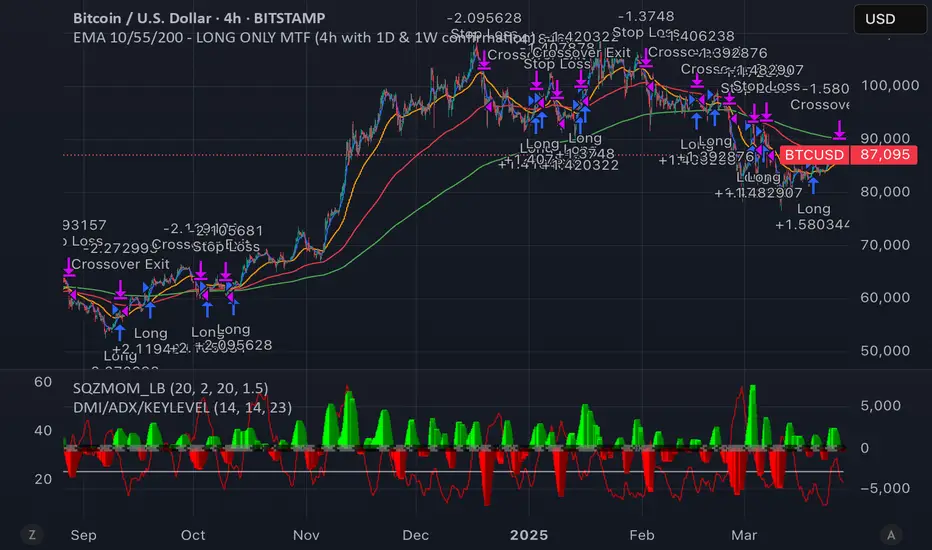
Task: Click the Long +1.580344 entry label
Action: [x=813, y=217]
